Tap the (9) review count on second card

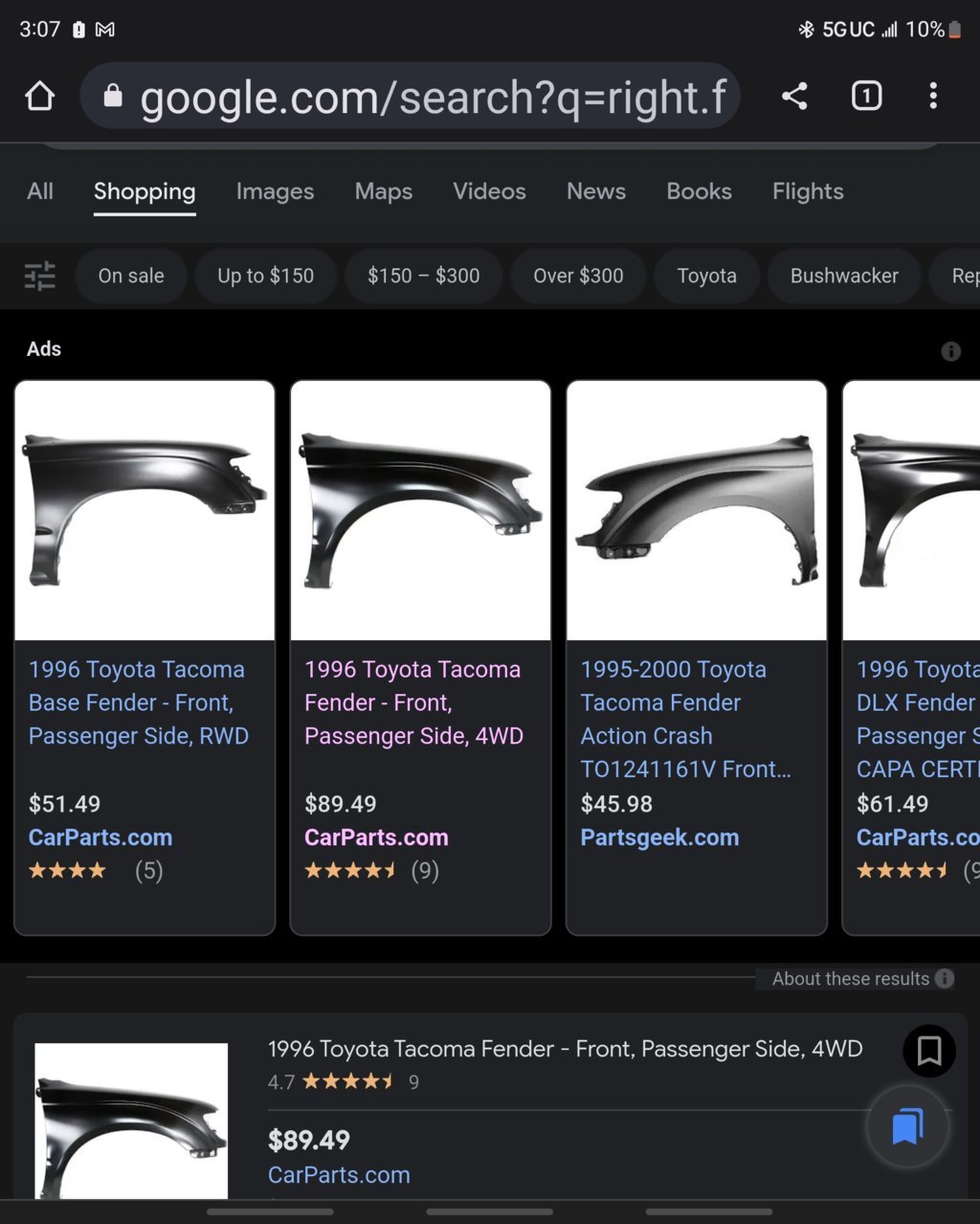pos(425,871)
